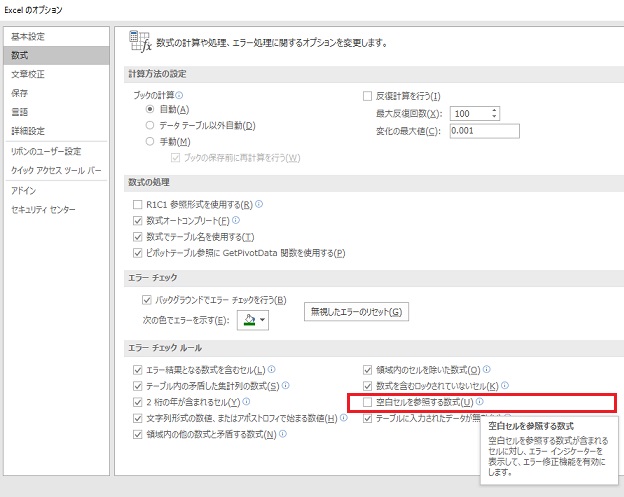Open クイックアクセスツールバー category
Viewport: 624px width, 497px height.
point(56,170)
